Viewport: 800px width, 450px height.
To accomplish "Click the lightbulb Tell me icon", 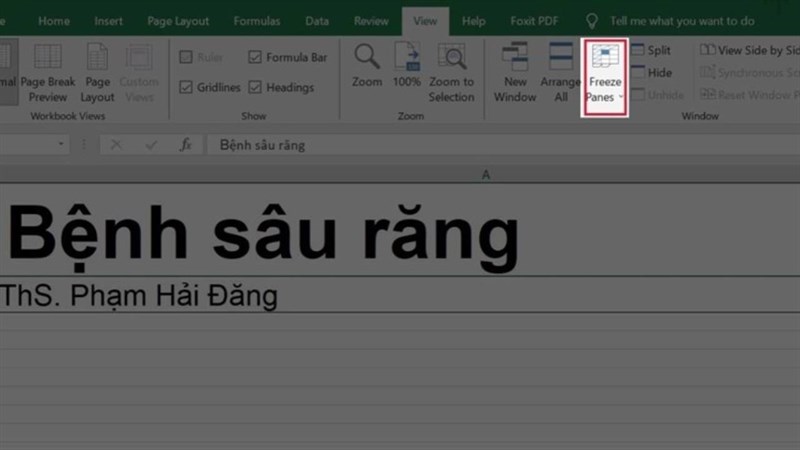I will click(x=591, y=21).
